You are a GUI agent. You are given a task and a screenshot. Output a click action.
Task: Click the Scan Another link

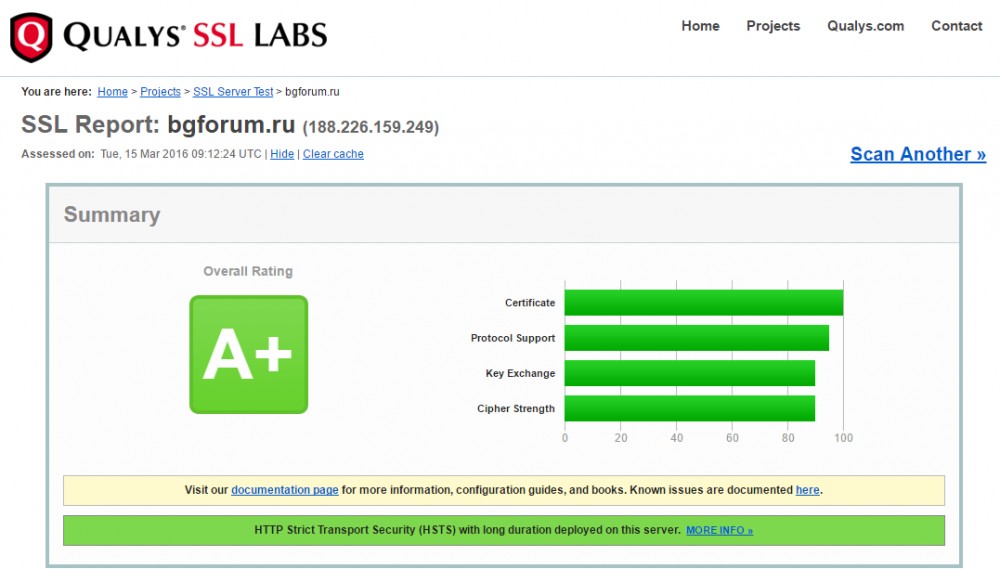(917, 154)
